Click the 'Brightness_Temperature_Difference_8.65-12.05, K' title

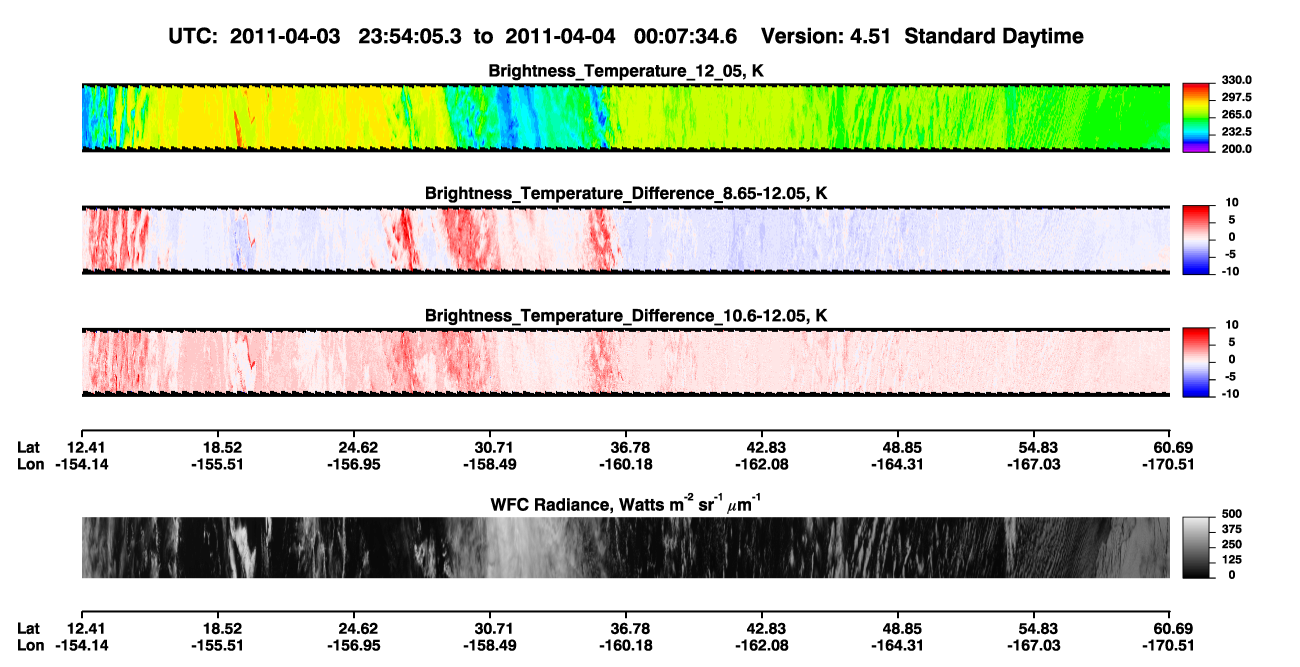pos(626,193)
